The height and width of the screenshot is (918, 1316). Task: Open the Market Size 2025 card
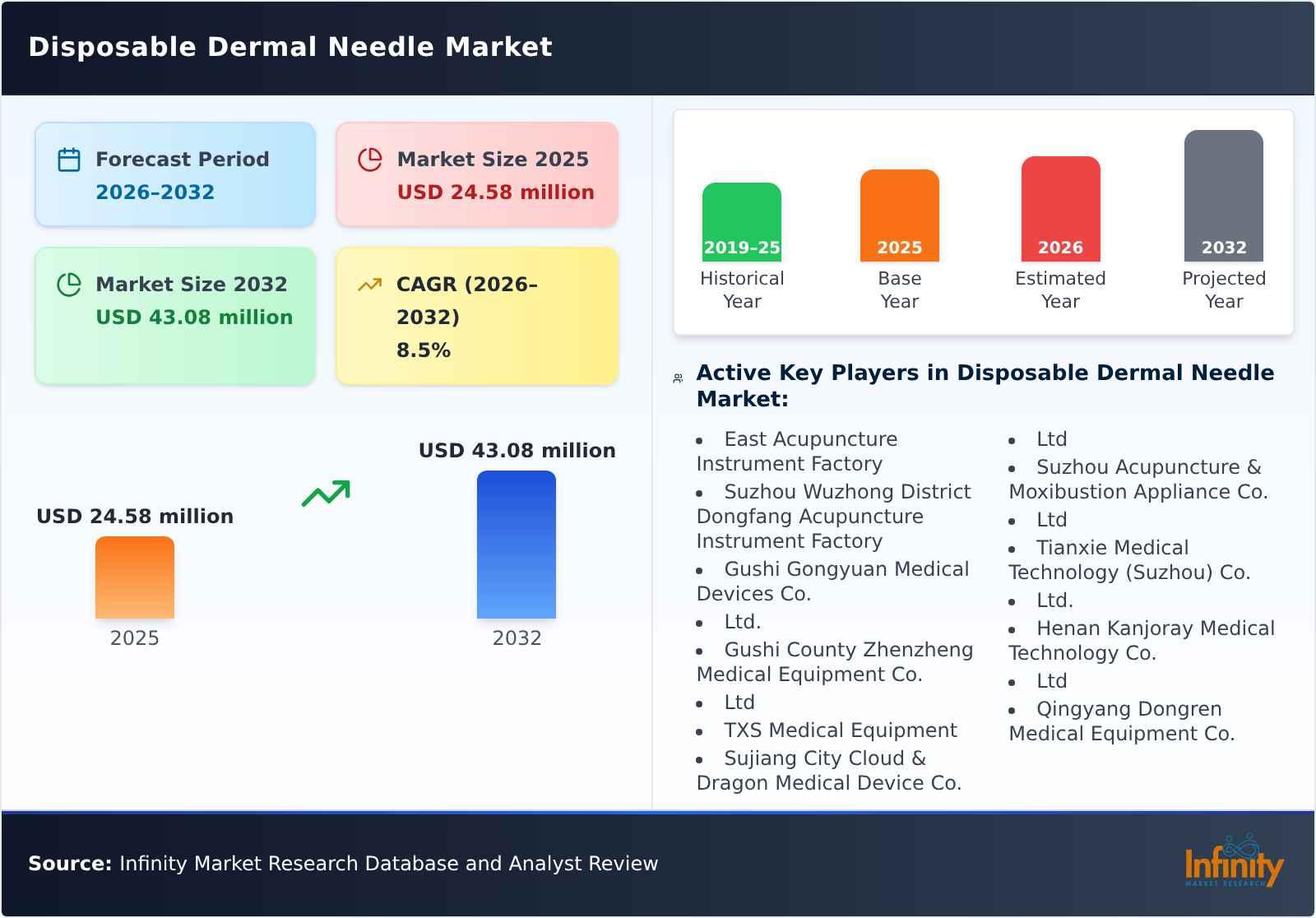(x=475, y=174)
